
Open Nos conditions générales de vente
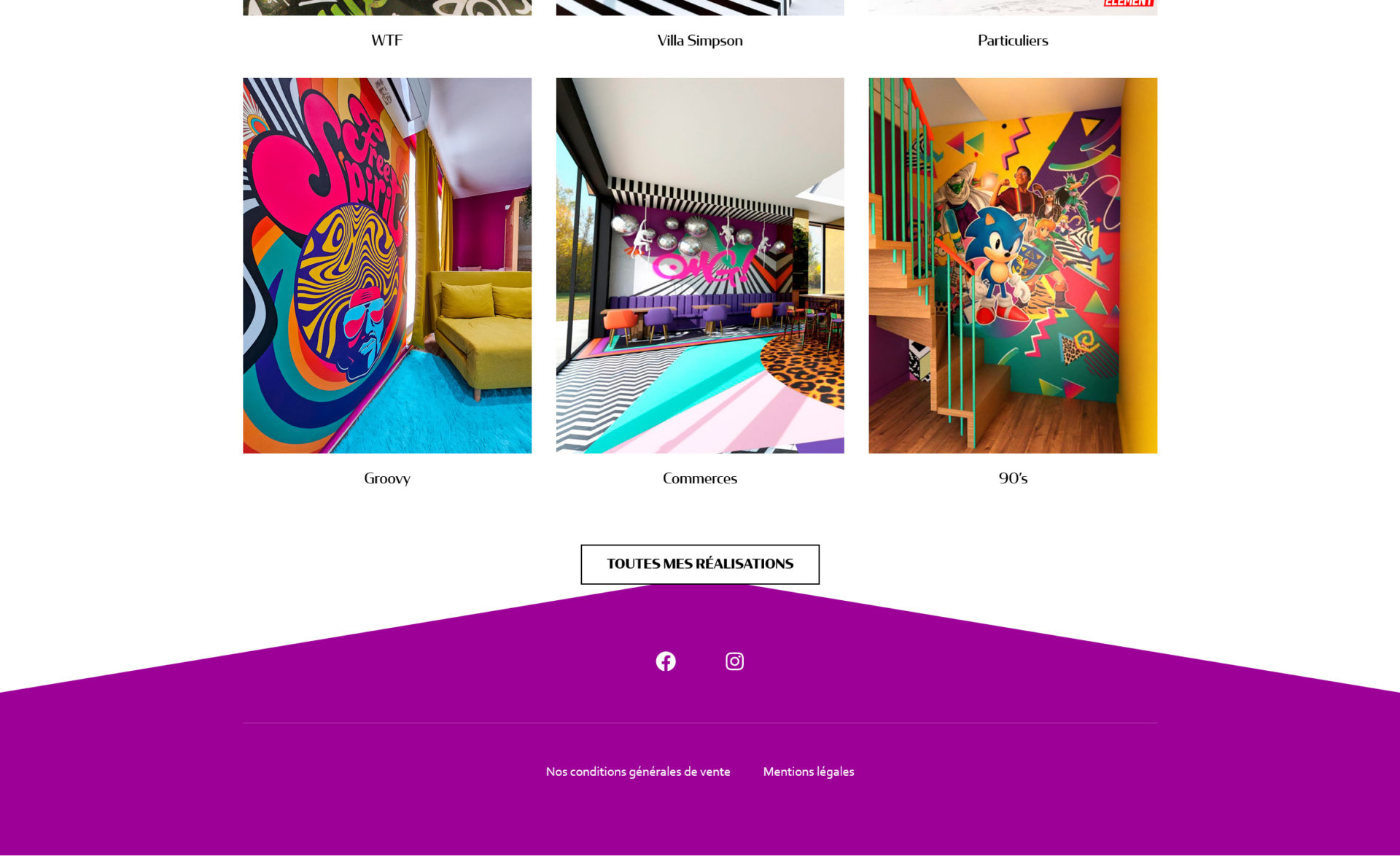point(638,771)
